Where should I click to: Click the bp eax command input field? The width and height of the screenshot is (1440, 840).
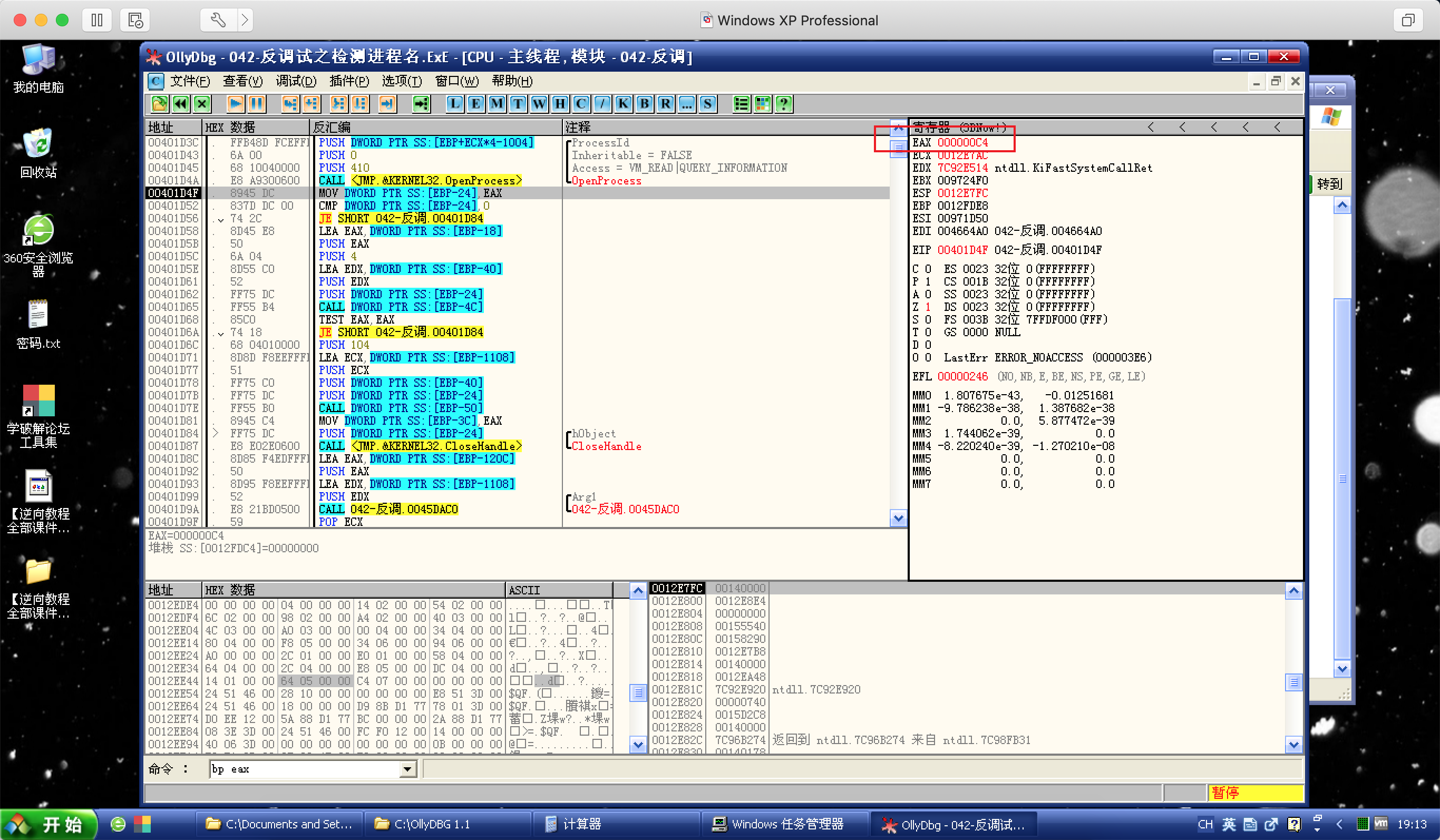click(303, 769)
